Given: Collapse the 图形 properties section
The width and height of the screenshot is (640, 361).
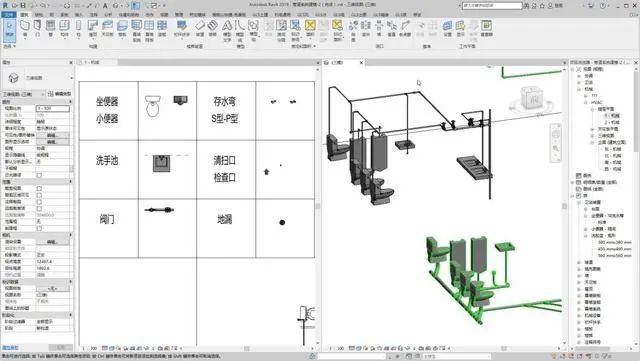Looking at the screenshot, I should 70,102.
